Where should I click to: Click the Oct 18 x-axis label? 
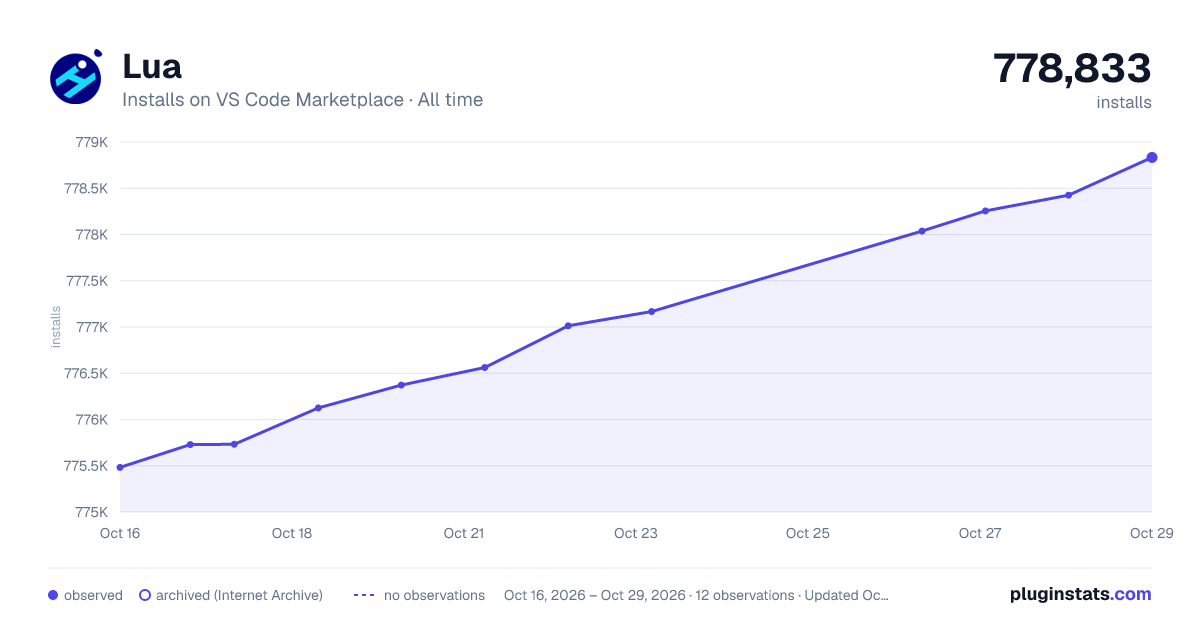(292, 533)
